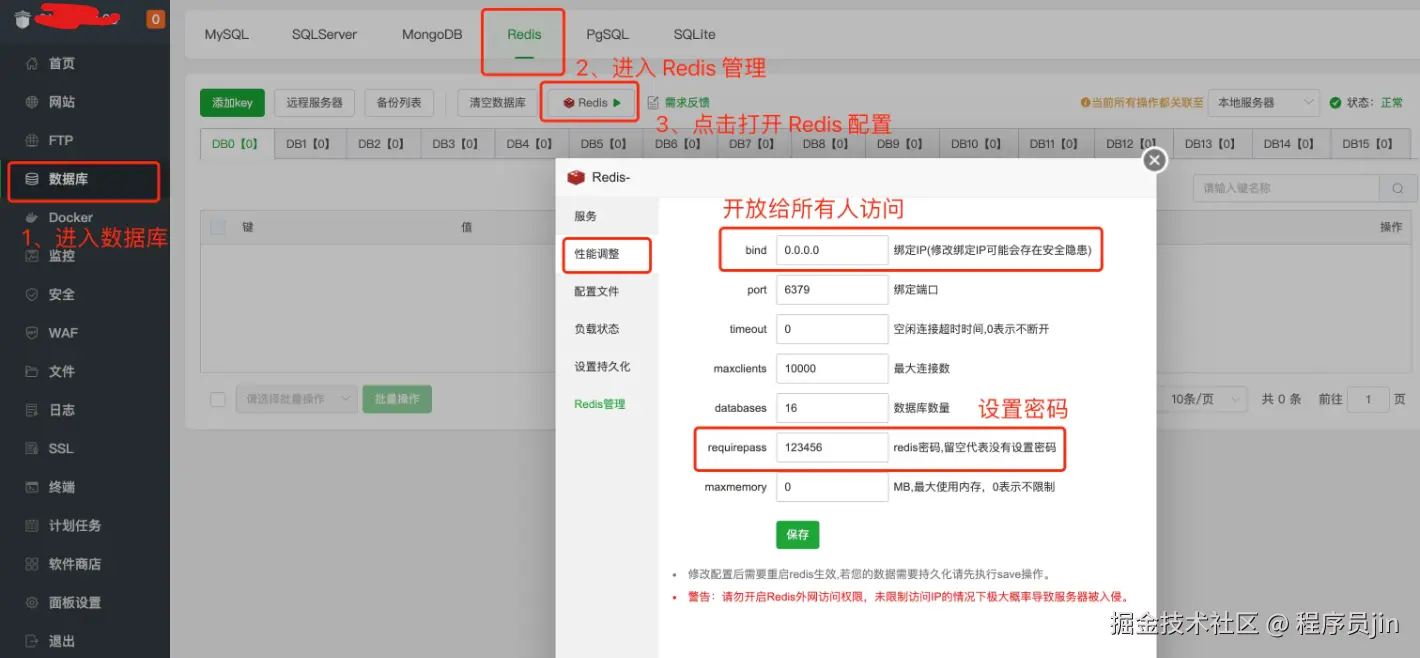Click the 软件商店 grid icon
The width and height of the screenshot is (1420, 658).
[31, 564]
